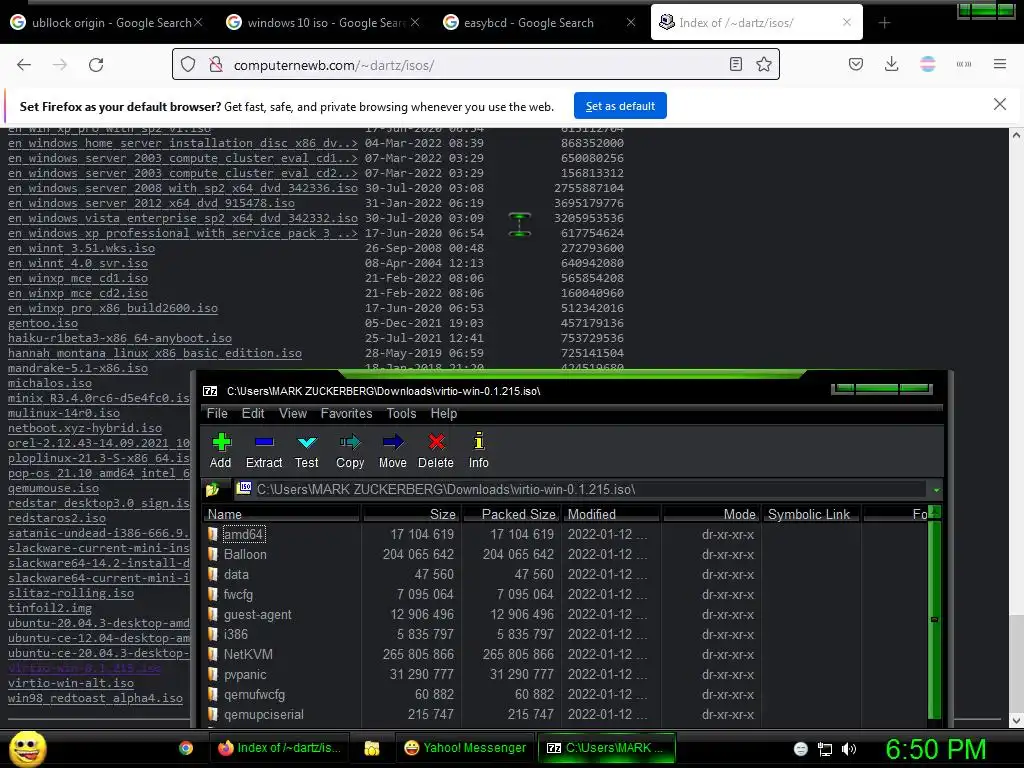Open the 7-Zip address bar dropdown

coord(936,490)
